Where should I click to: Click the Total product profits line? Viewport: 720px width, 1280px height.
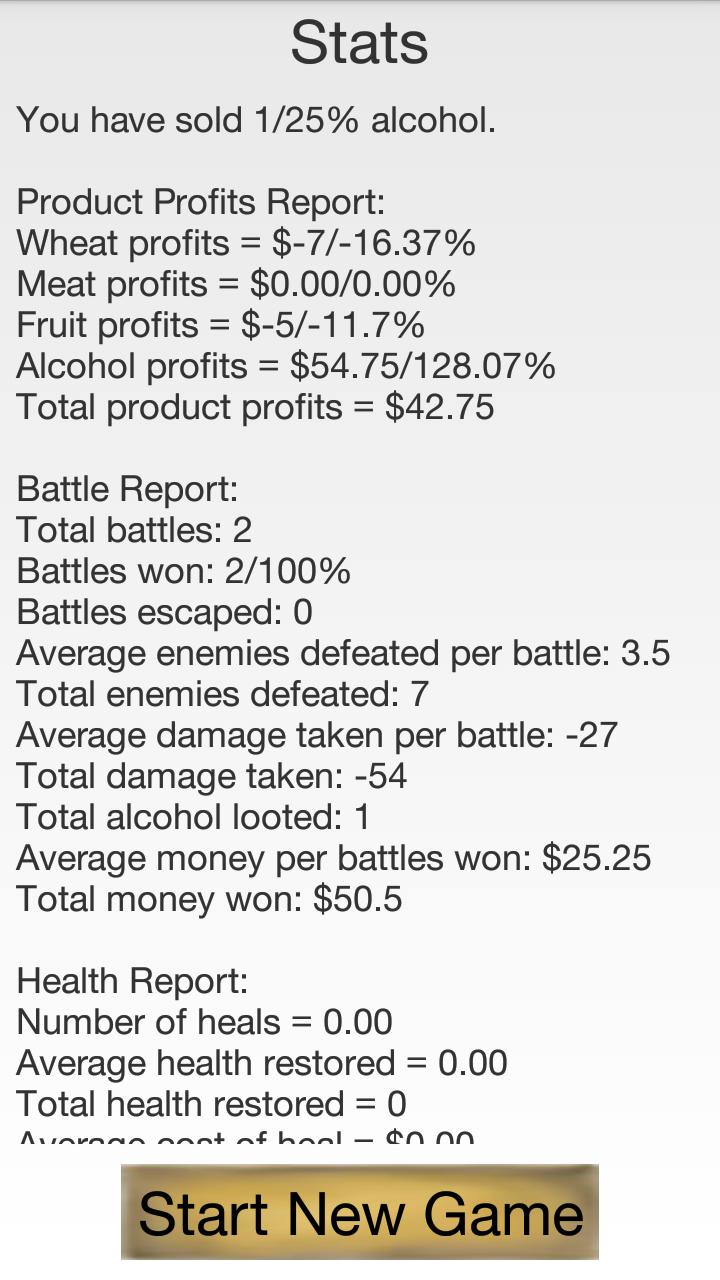[x=255, y=407]
